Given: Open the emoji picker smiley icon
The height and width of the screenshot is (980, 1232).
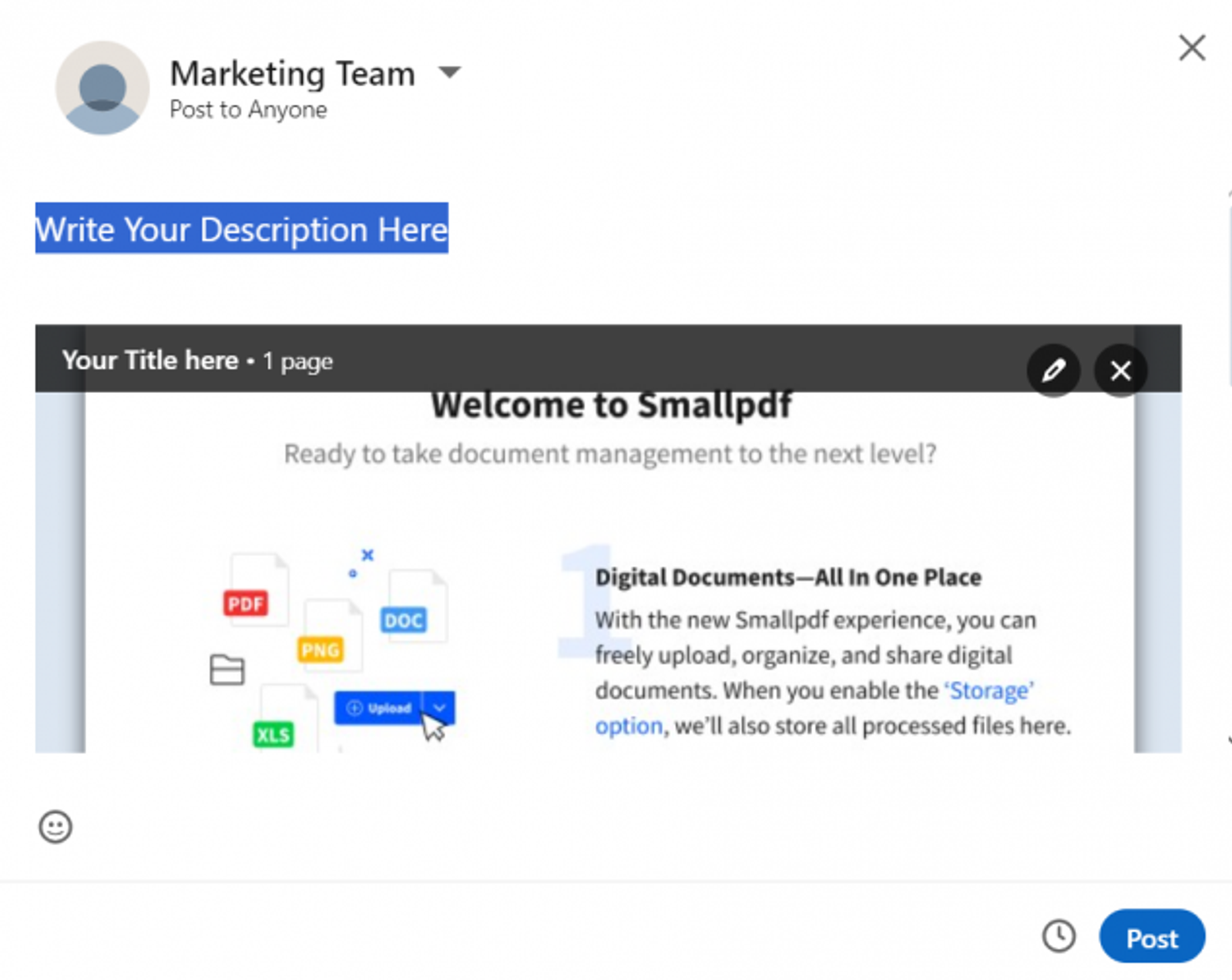Looking at the screenshot, I should [55, 827].
